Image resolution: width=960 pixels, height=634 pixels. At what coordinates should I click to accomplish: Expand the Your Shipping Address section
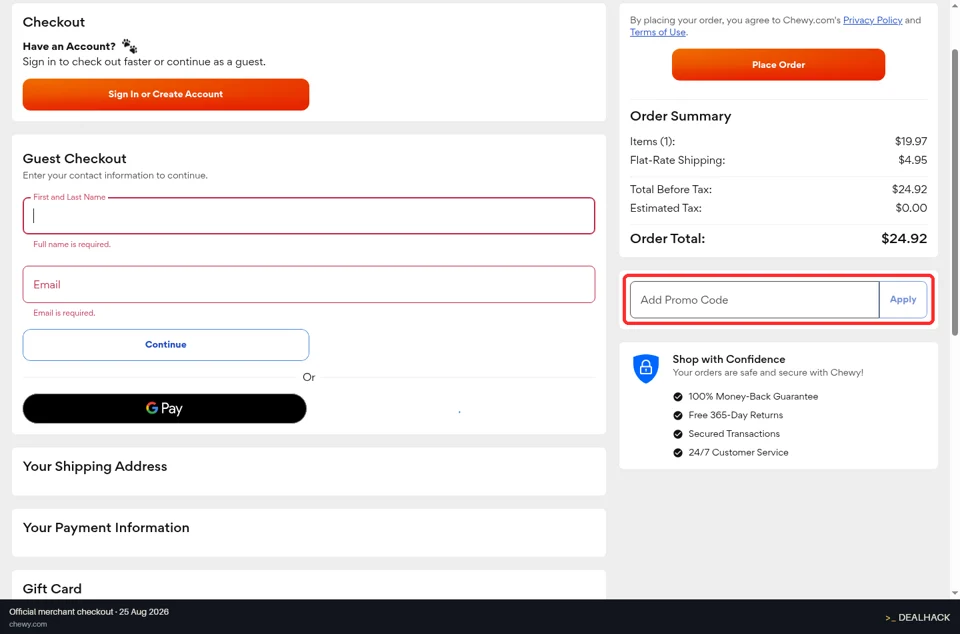point(309,471)
